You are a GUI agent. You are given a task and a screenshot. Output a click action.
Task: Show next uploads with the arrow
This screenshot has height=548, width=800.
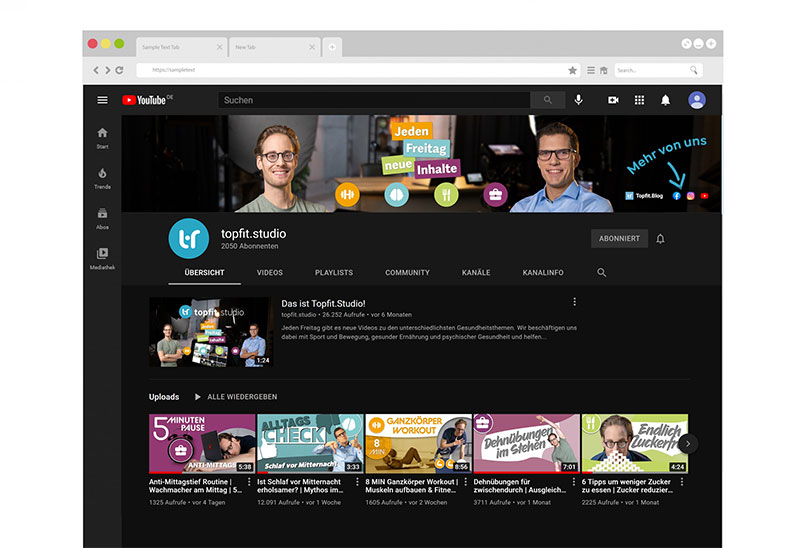tap(688, 443)
